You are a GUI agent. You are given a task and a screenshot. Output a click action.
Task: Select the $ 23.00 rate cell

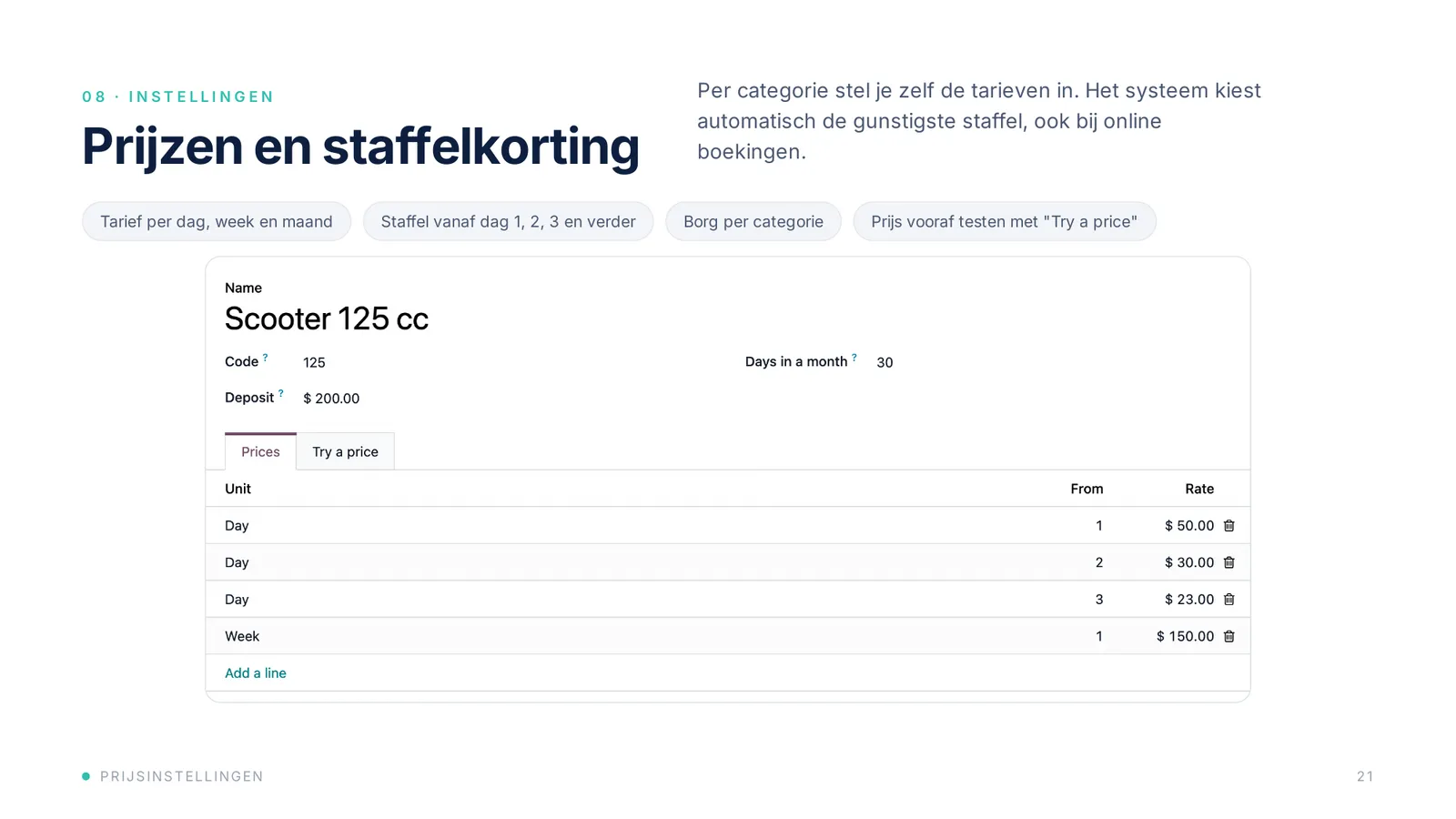coord(1189,600)
